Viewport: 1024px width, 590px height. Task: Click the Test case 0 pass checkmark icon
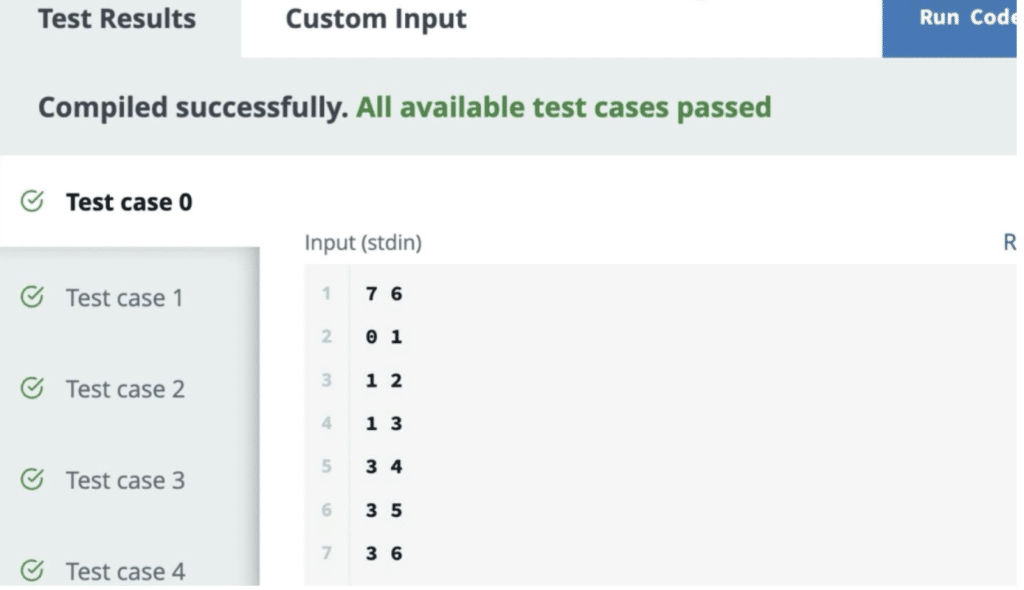click(x=32, y=202)
